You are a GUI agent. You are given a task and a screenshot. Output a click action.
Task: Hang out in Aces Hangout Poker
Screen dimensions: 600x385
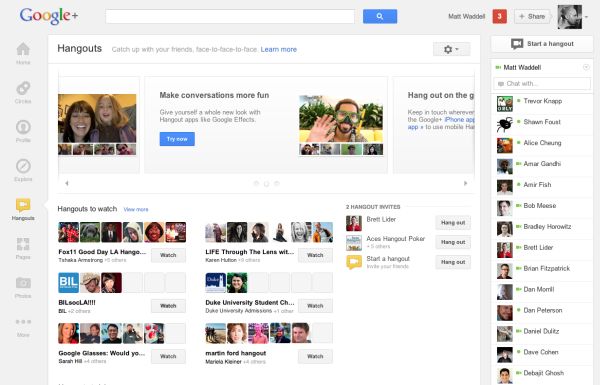coord(453,242)
